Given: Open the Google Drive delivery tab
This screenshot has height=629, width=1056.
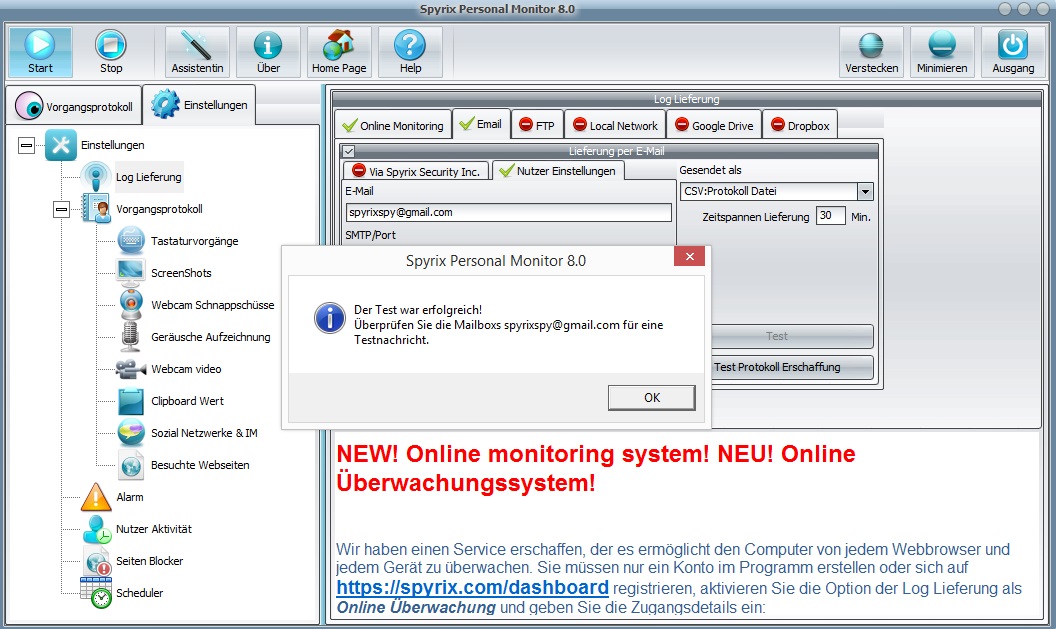Looking at the screenshot, I should tap(714, 125).
